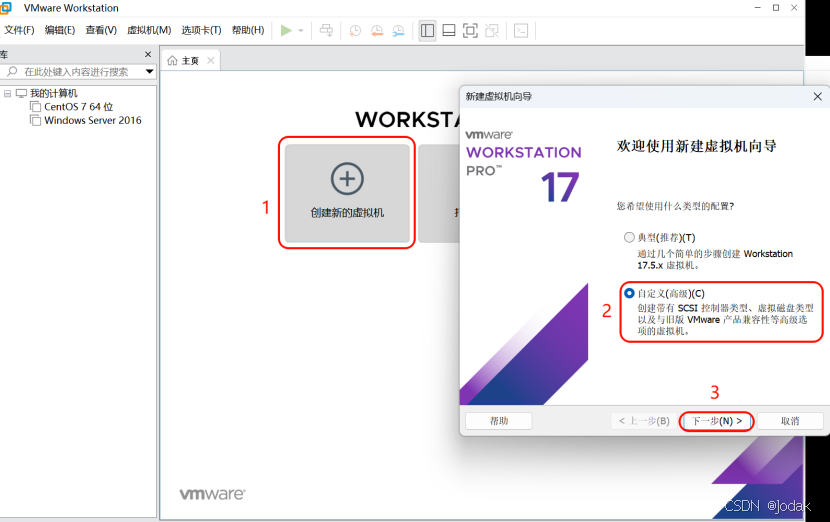The height and width of the screenshot is (522, 830).
Task: Select the 自定义(高级)(C) radio option
Action: pyautogui.click(x=629, y=293)
